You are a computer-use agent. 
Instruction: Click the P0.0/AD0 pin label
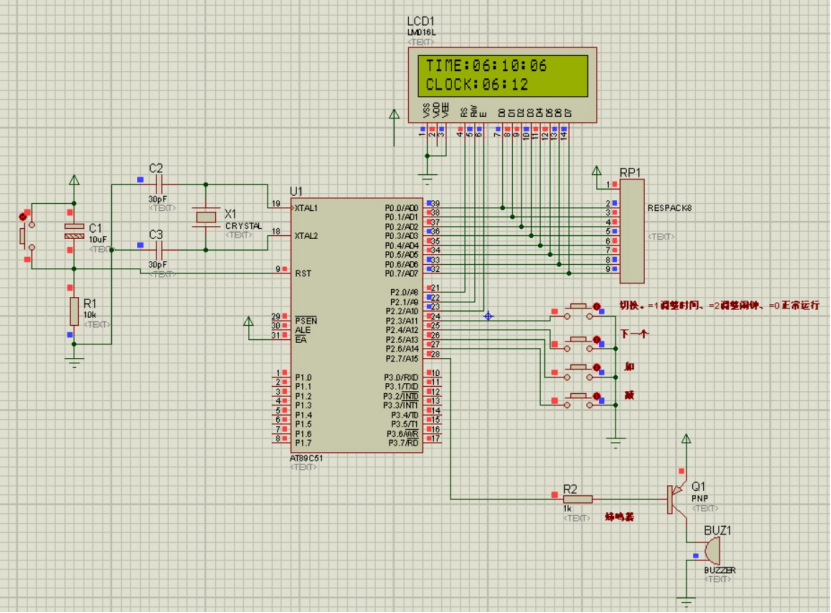[x=401, y=208]
